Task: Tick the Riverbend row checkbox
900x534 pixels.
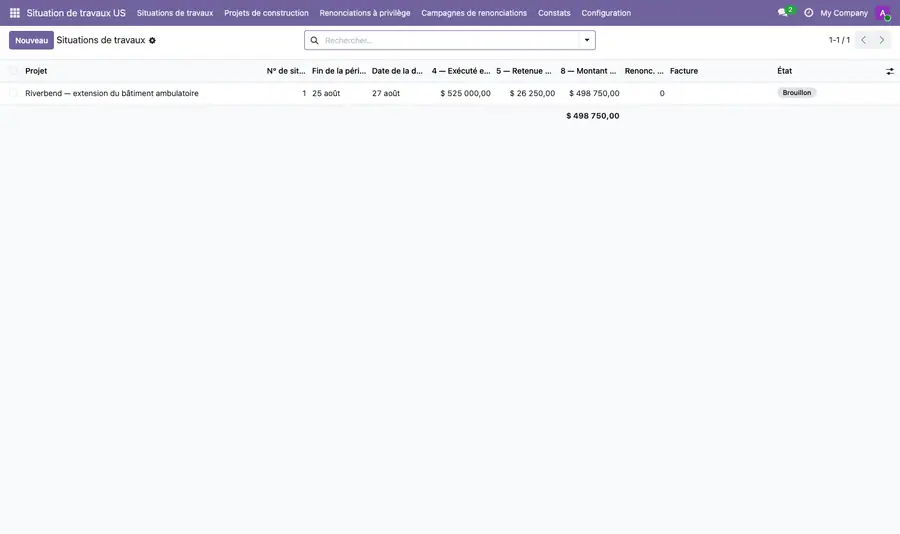Action: click(13, 93)
